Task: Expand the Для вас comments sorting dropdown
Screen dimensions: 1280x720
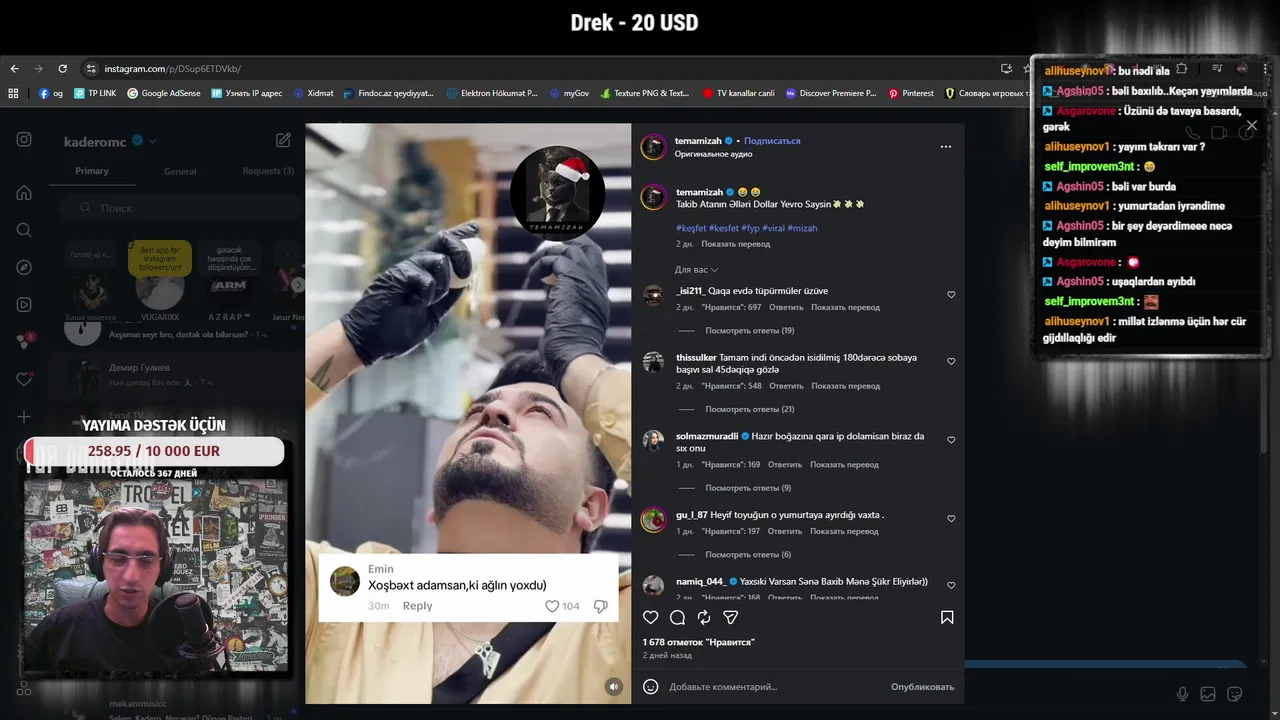Action: point(696,270)
